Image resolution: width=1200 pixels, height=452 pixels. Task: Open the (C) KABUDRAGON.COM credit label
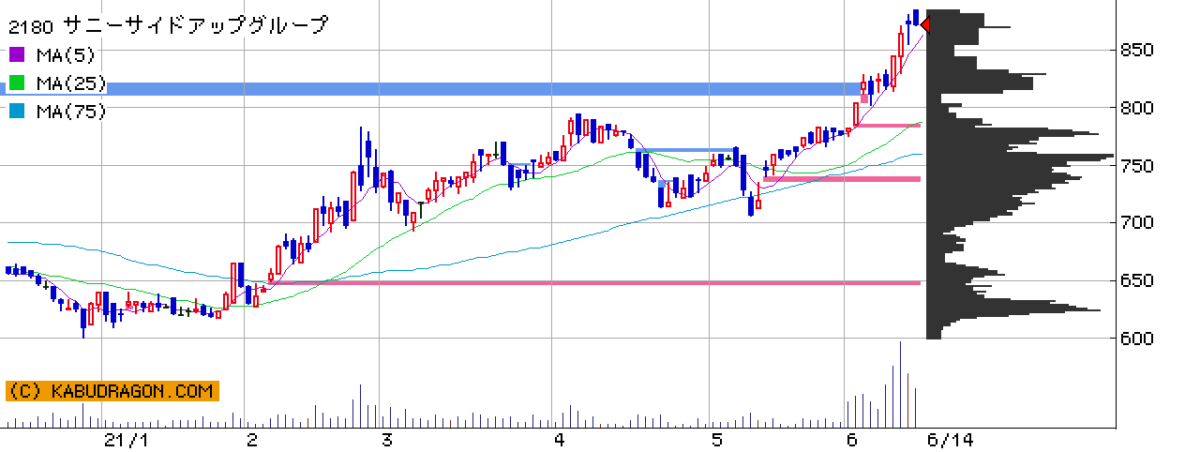(112, 391)
